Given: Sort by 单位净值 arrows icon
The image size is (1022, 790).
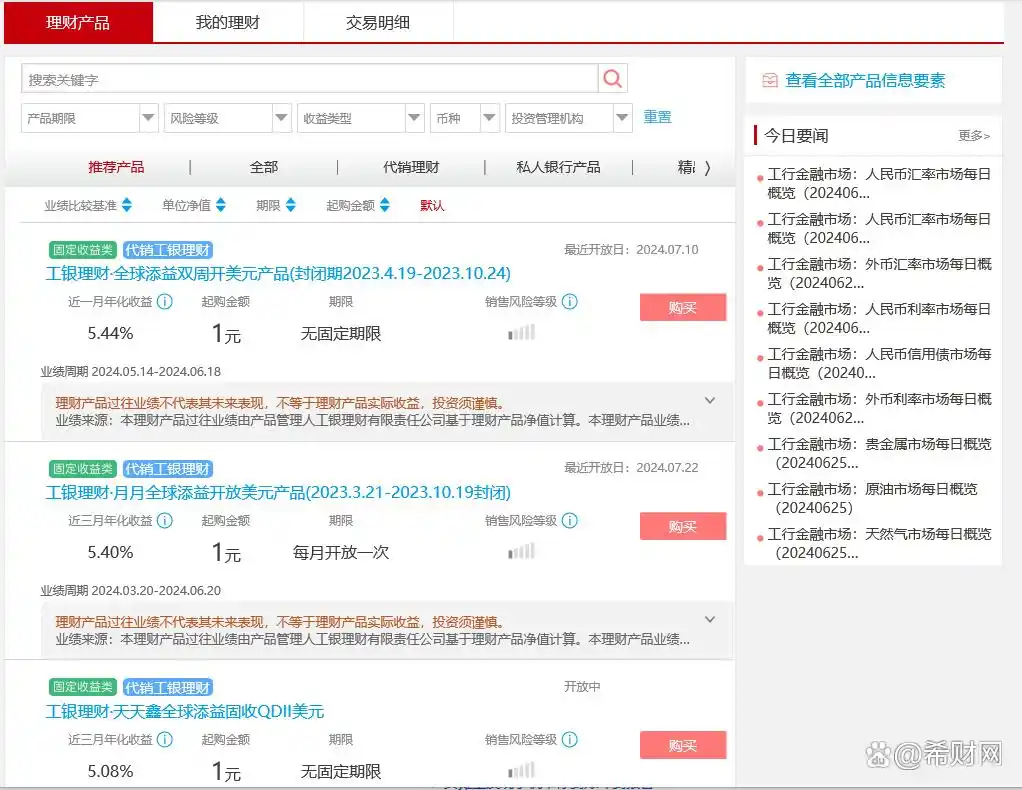Looking at the screenshot, I should point(220,205).
